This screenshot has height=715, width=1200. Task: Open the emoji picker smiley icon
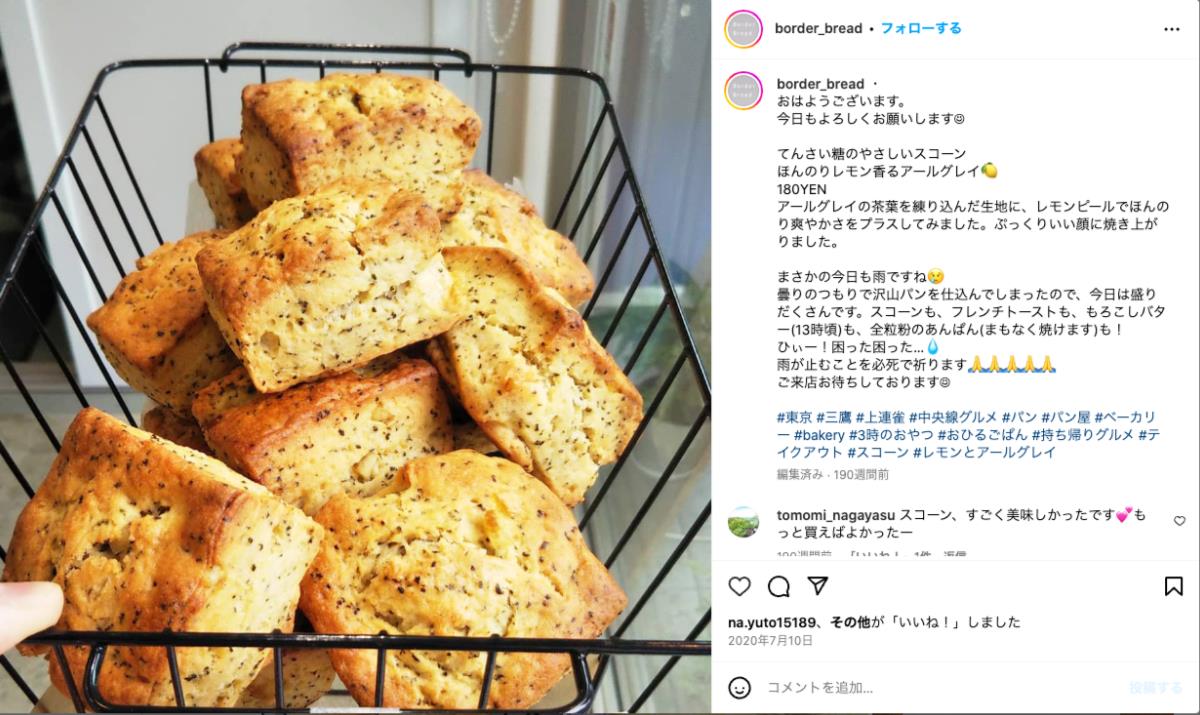(x=739, y=687)
